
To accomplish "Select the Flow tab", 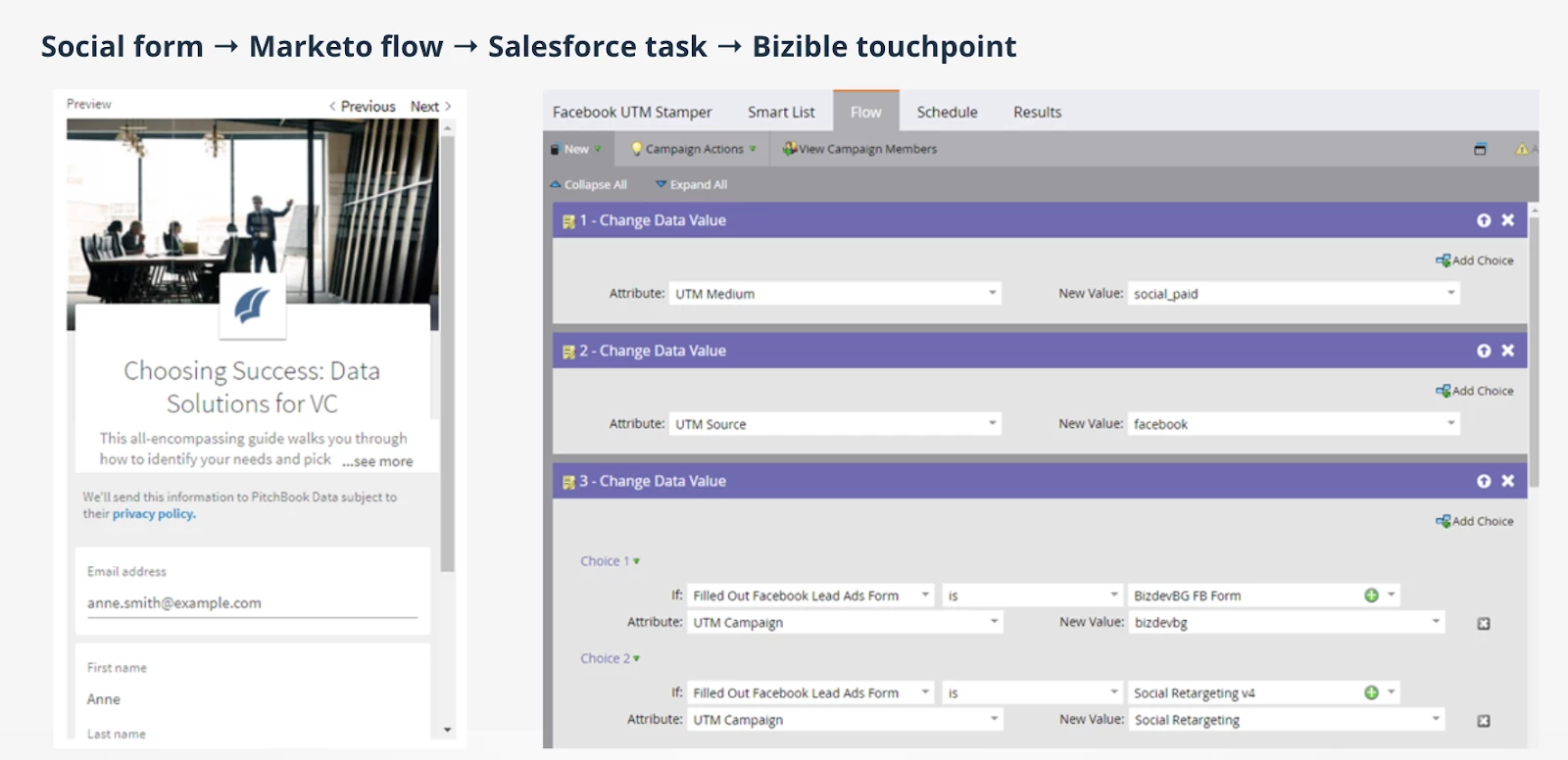I will 866,112.
